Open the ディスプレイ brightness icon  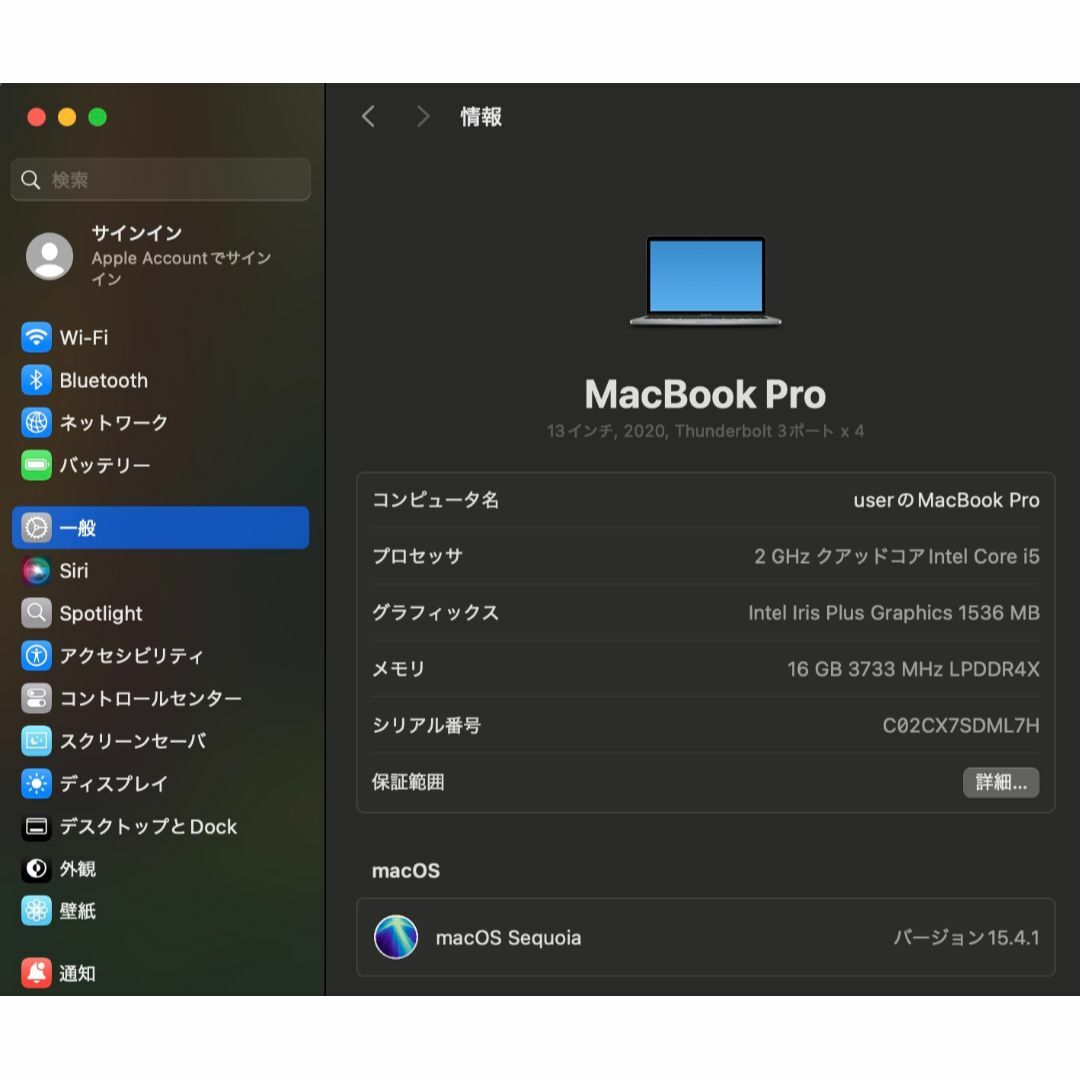click(36, 784)
